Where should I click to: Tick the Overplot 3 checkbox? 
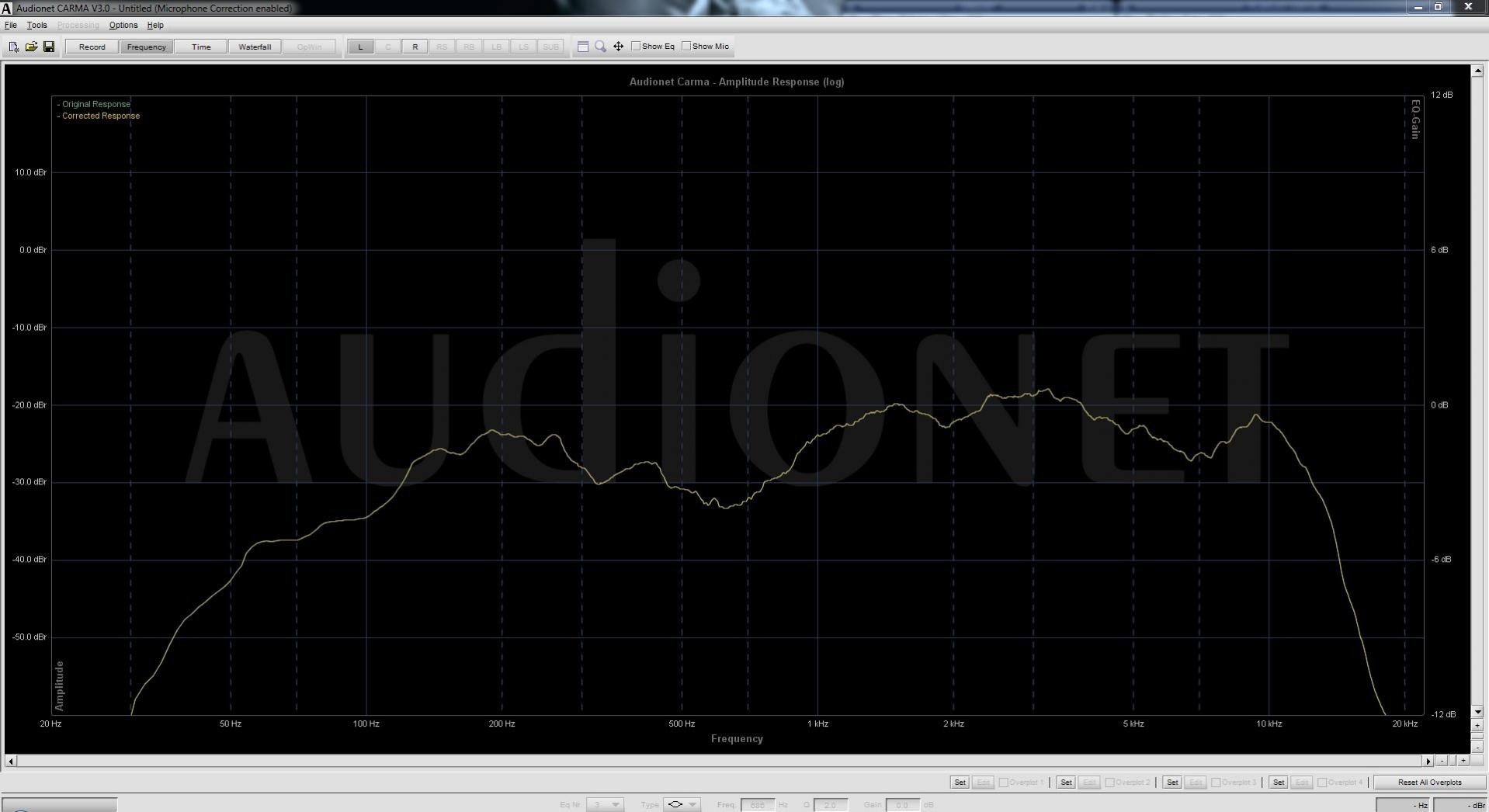1216,783
